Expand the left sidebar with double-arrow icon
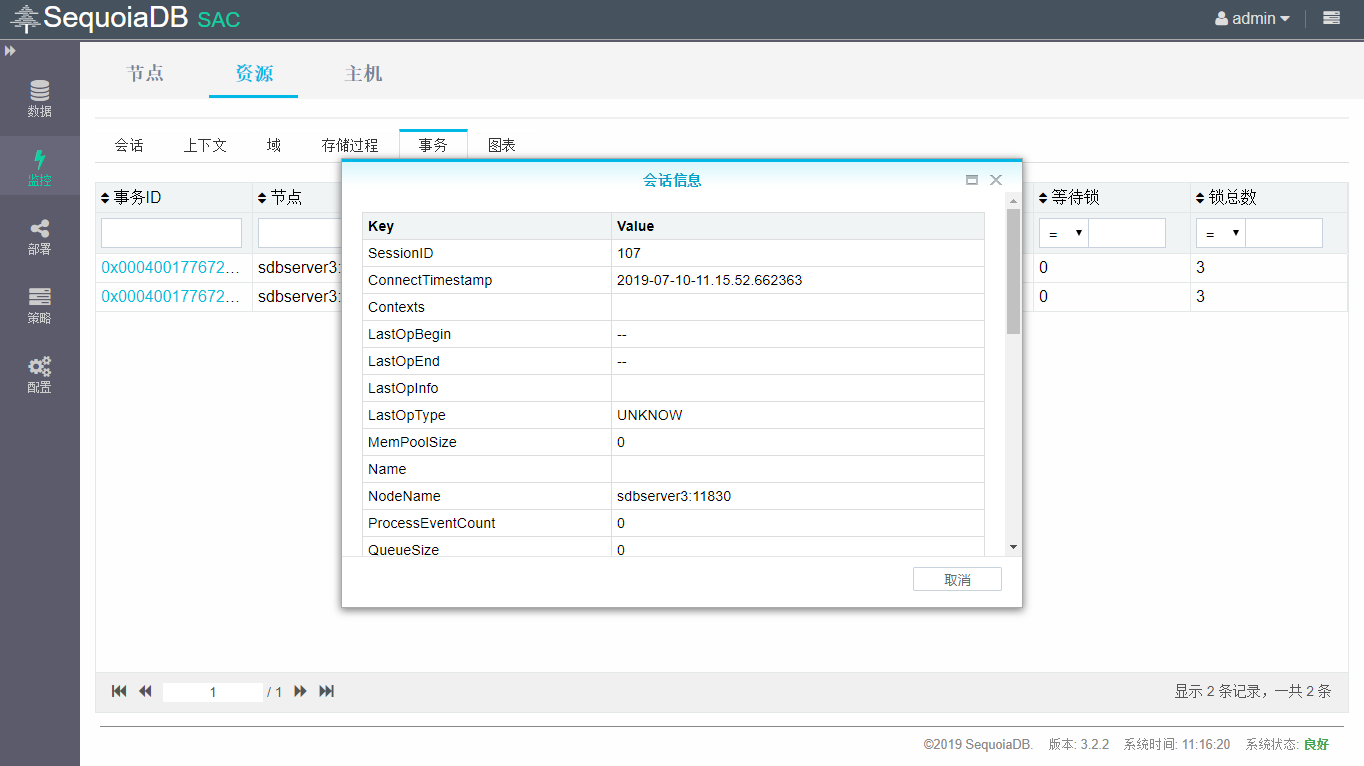The height and width of the screenshot is (766, 1364). 10,51
